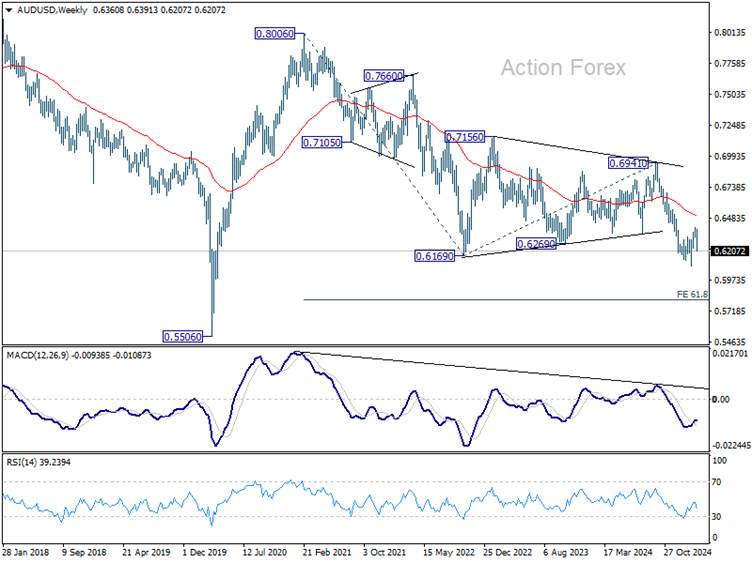Click the 0.62690 price label
752x563 pixels.
[536, 244]
